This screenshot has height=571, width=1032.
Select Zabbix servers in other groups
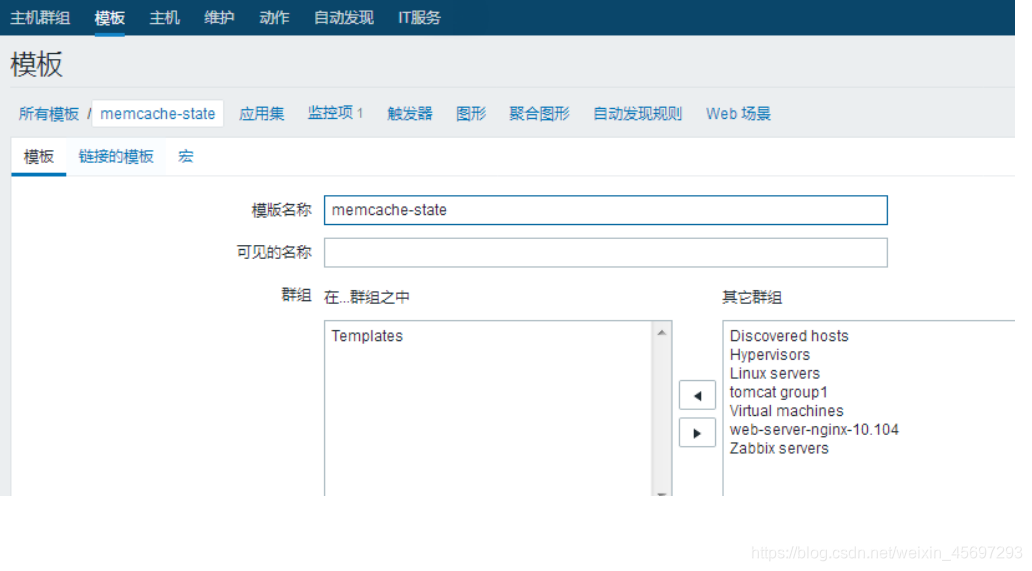coord(779,449)
